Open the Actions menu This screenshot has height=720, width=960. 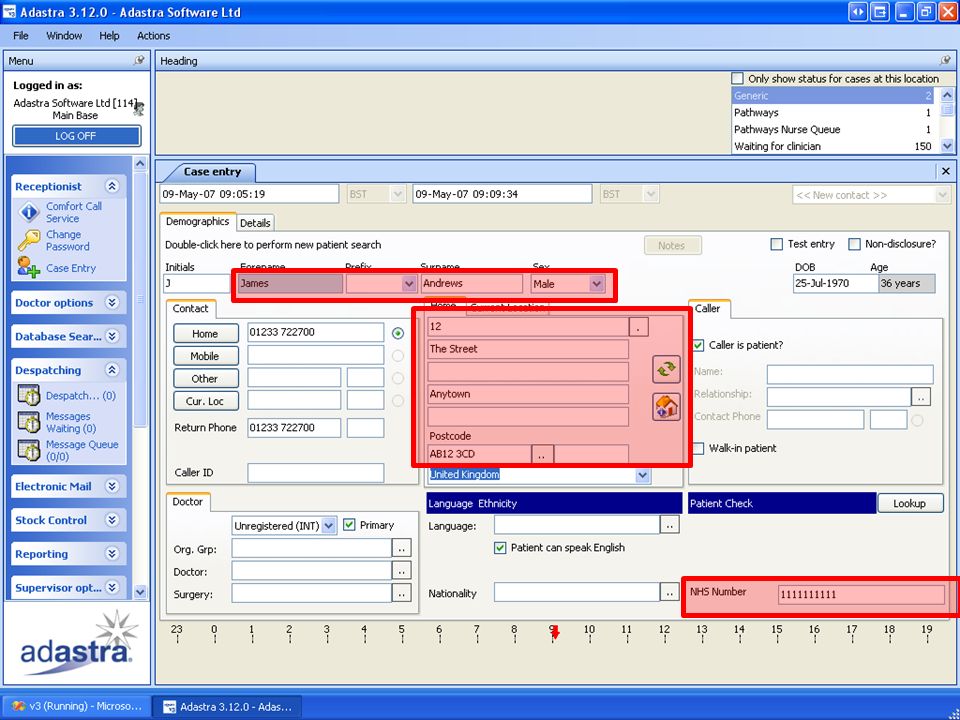click(154, 36)
